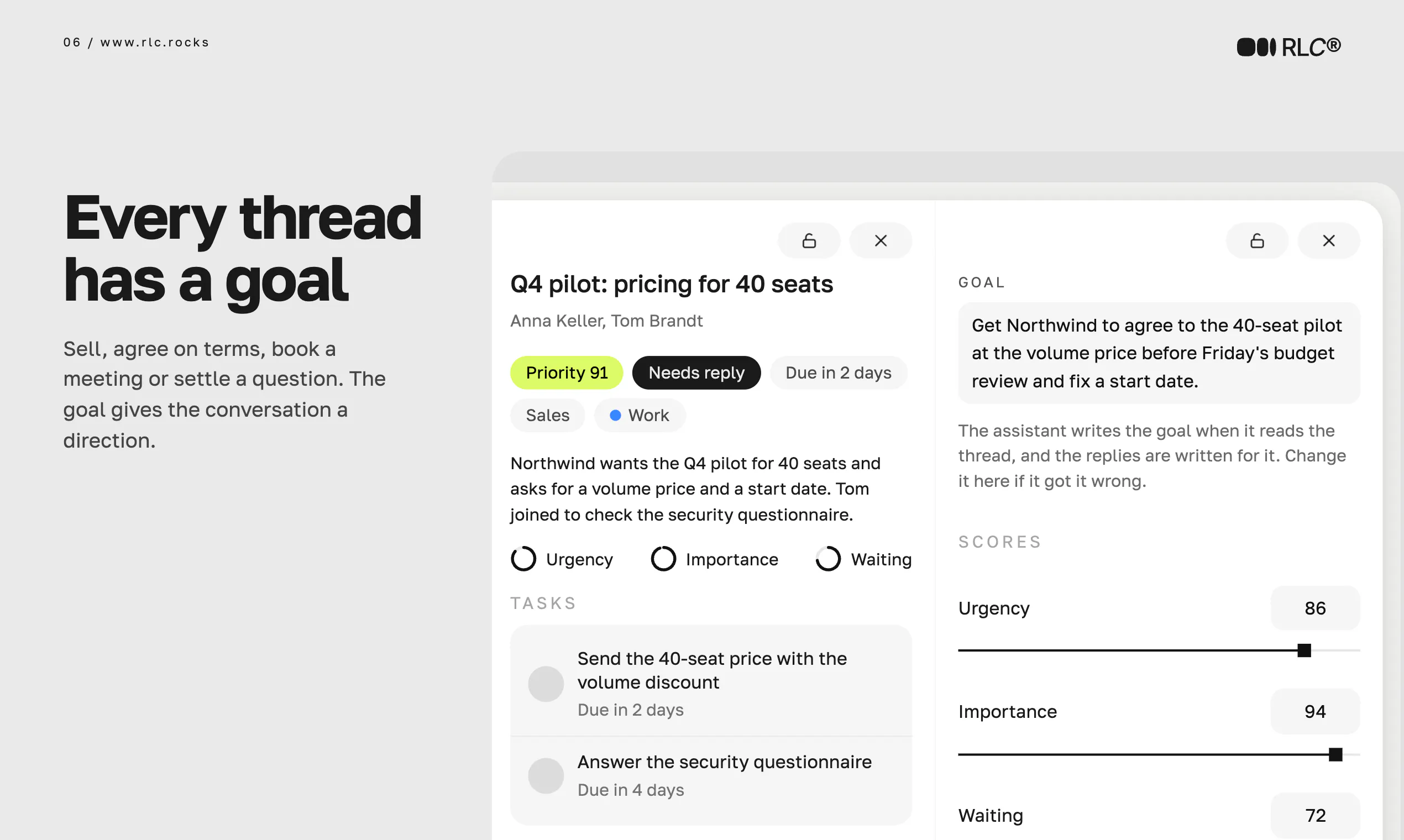1404x840 pixels.
Task: Edit the Urgency score field showing 86
Action: coord(1314,608)
